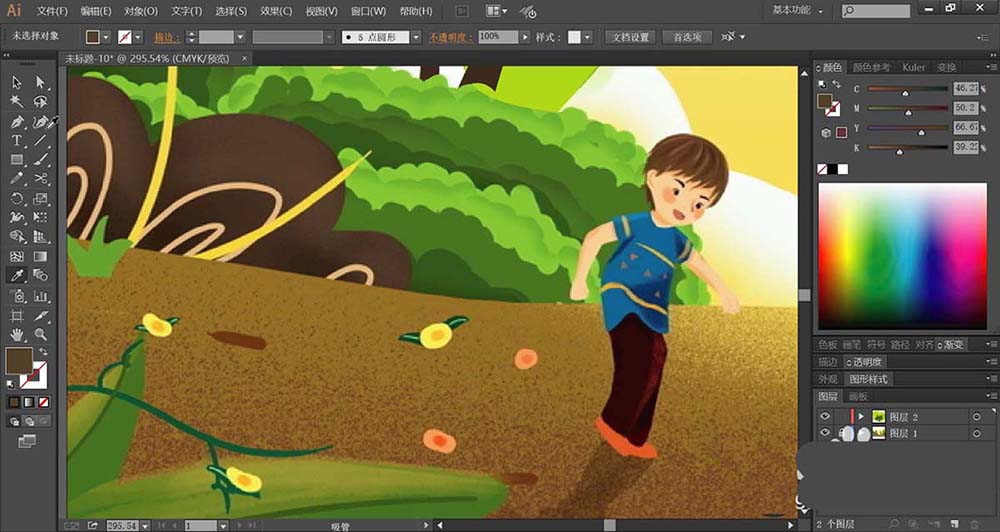Select the Magic Wand tool
This screenshot has width=1000, height=532.
pos(17,101)
